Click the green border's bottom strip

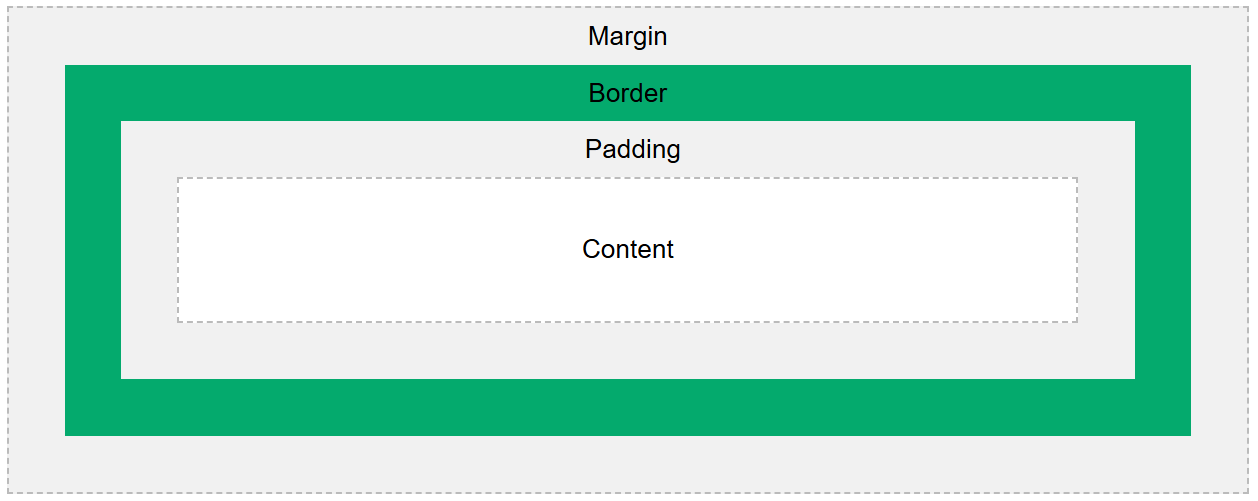tap(627, 408)
